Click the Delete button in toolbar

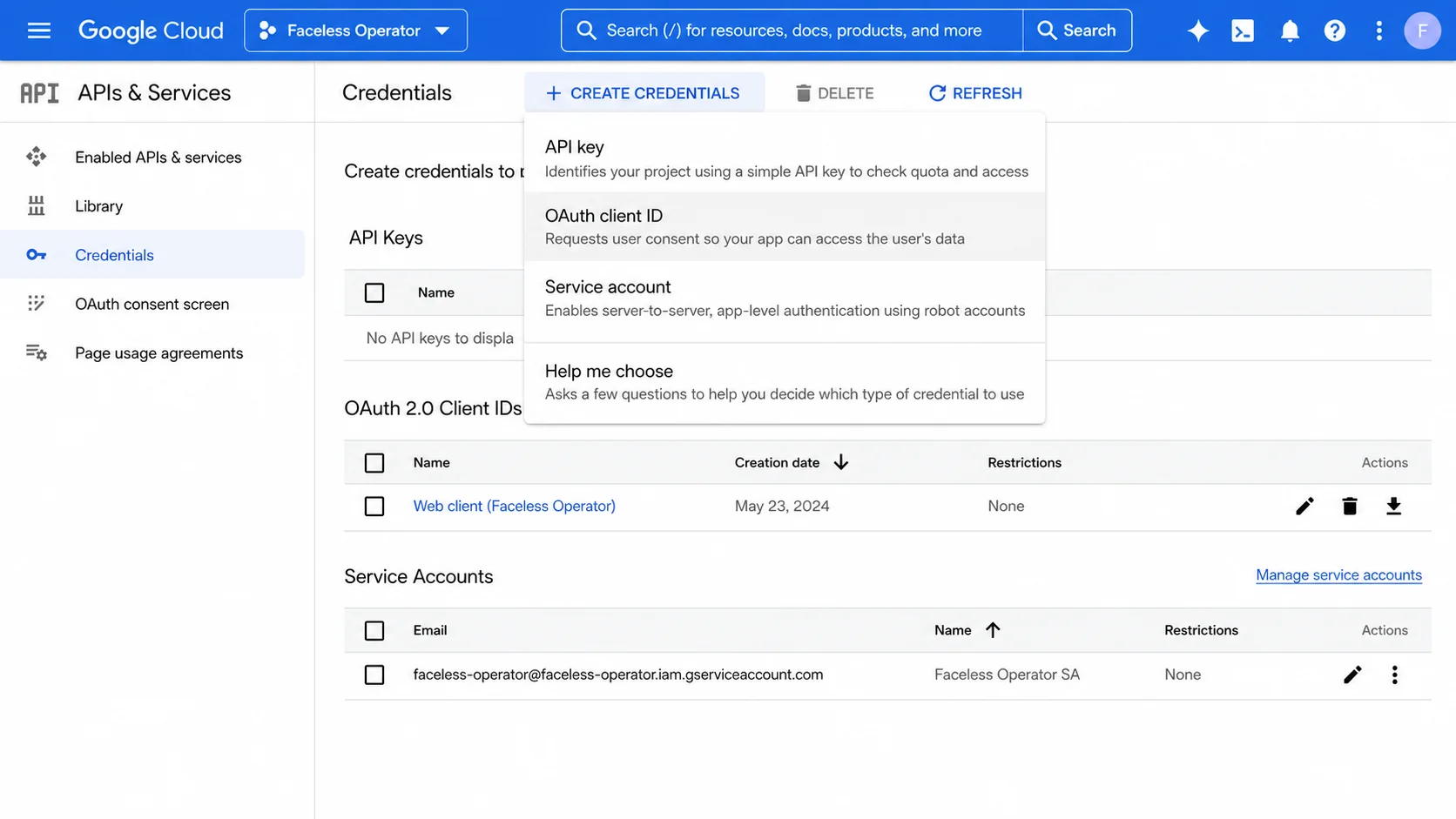(834, 93)
